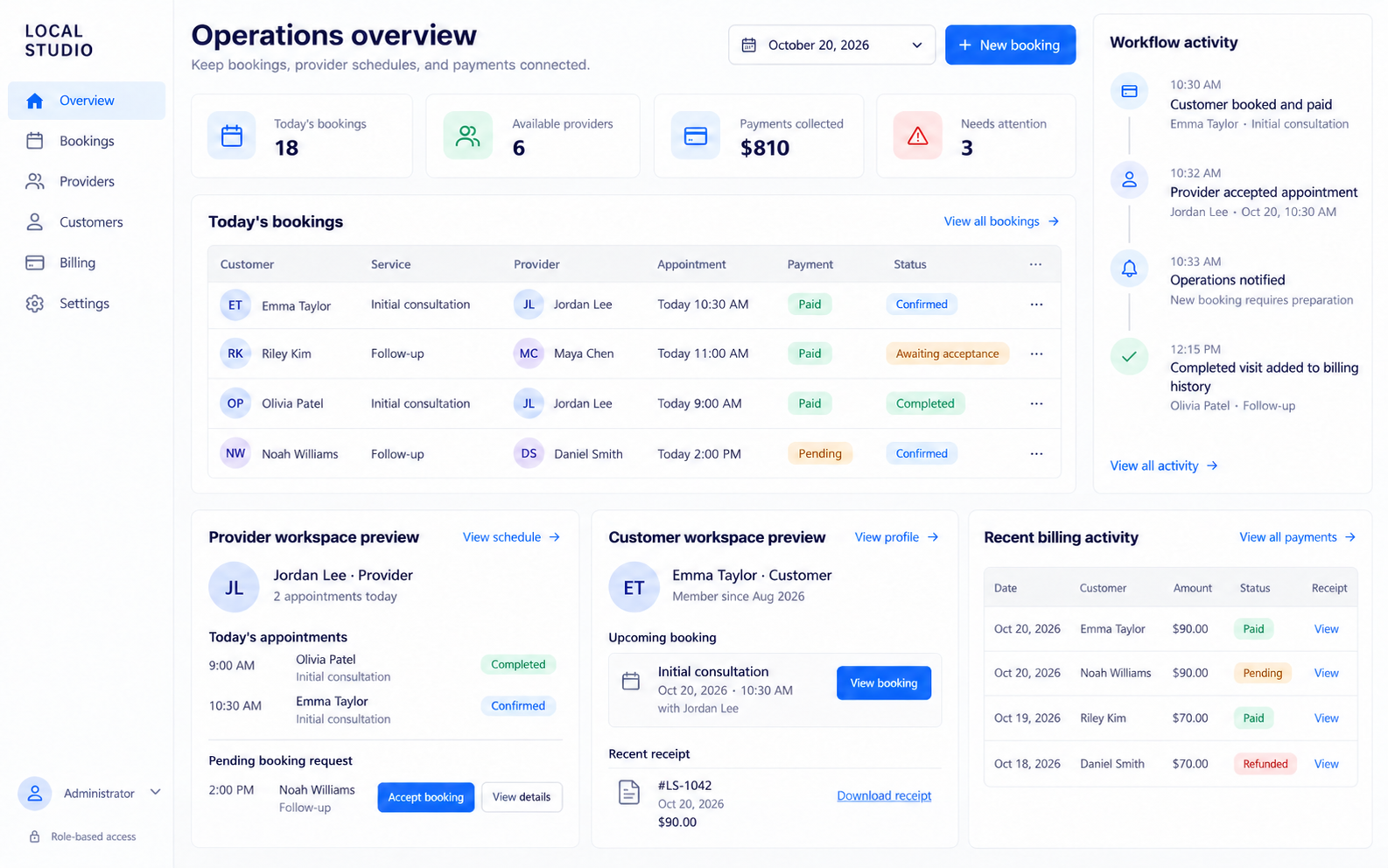
Task: Click the Awaiting acceptance status badge
Action: (x=947, y=353)
